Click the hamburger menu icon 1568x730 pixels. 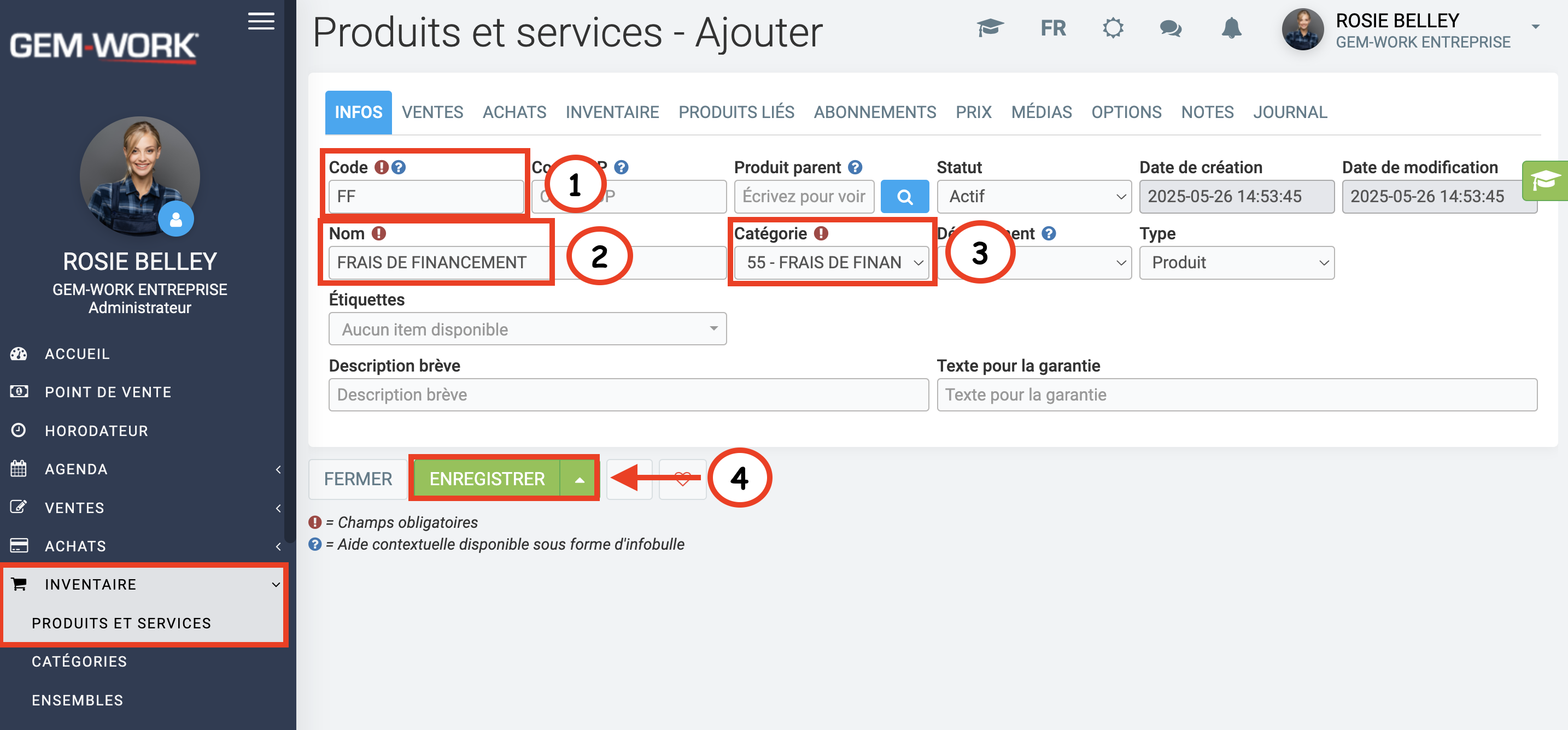coord(261,21)
